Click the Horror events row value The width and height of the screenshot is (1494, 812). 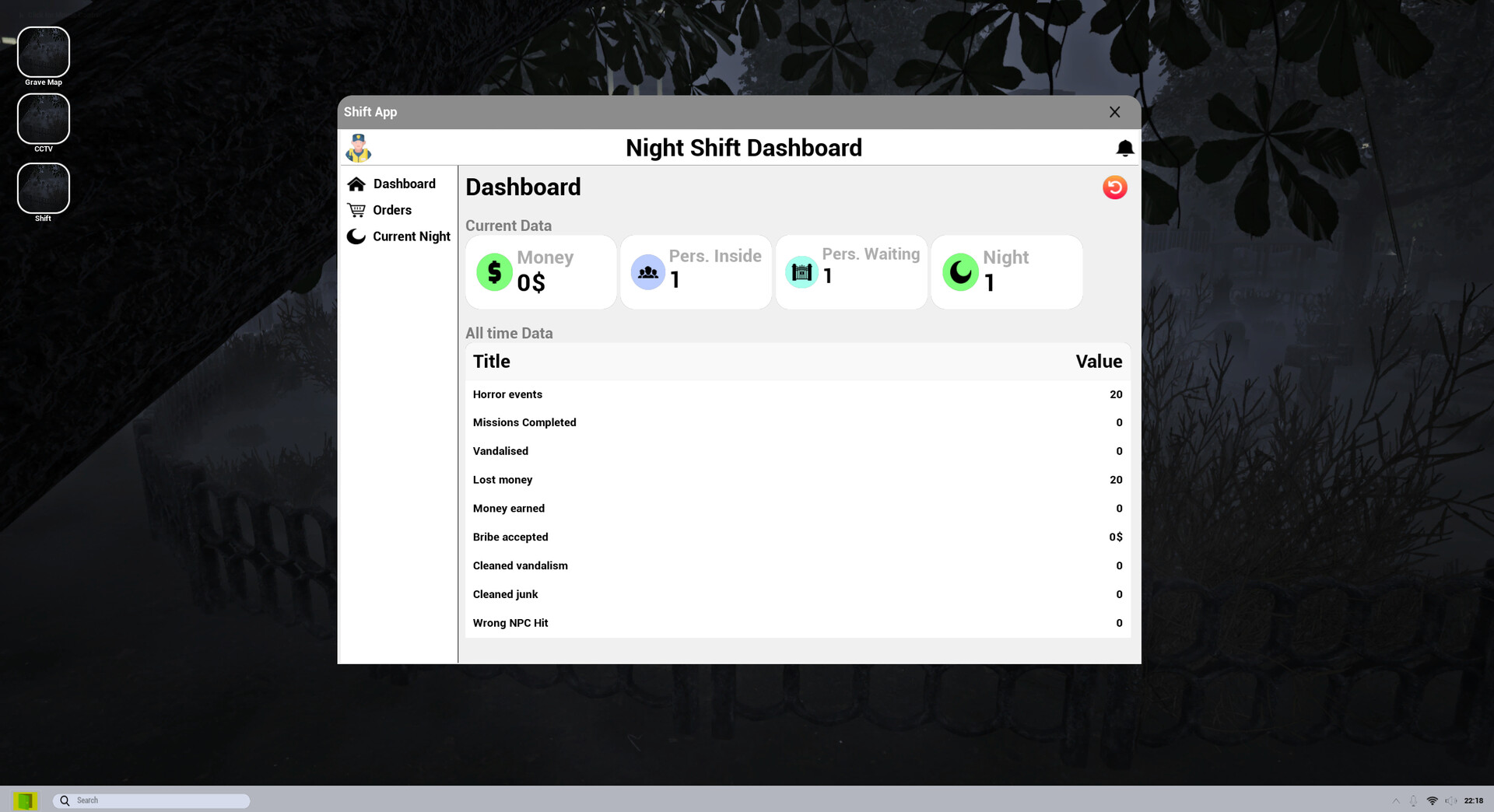coord(1117,394)
